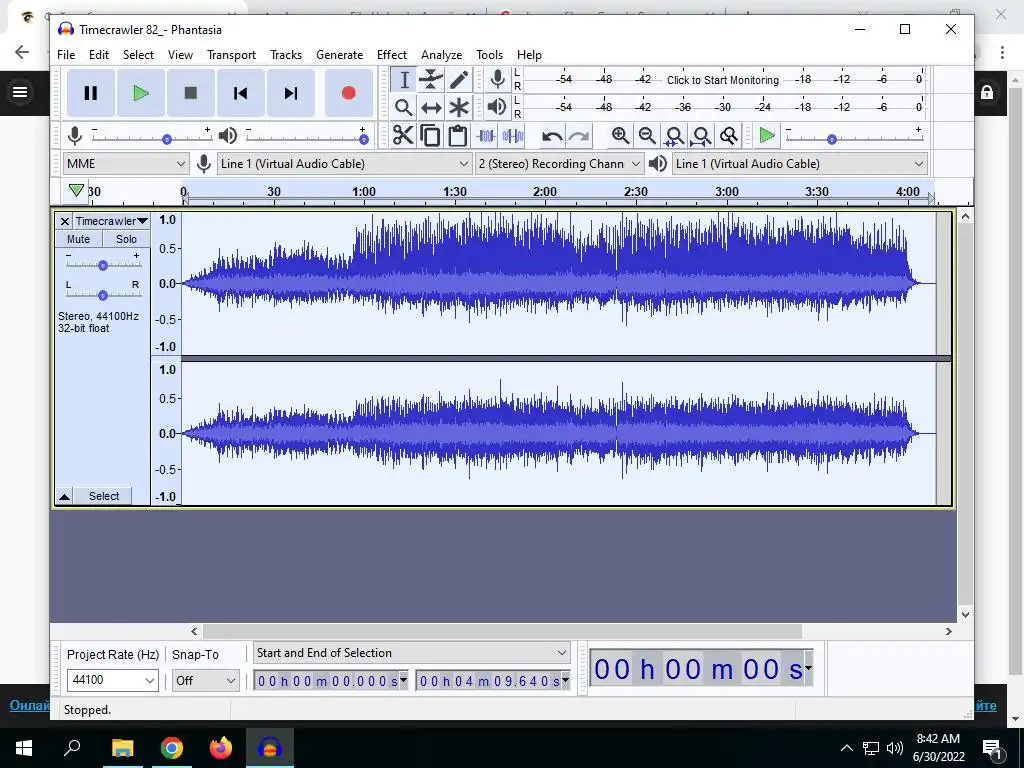The image size is (1024, 768).
Task: Solo the Timecrawler track
Action: (126, 239)
